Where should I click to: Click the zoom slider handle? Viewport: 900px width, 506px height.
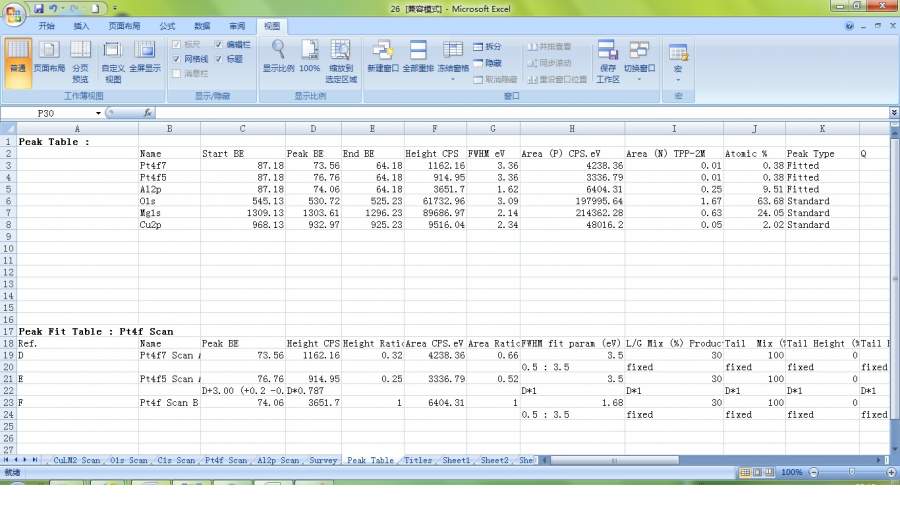point(852,472)
